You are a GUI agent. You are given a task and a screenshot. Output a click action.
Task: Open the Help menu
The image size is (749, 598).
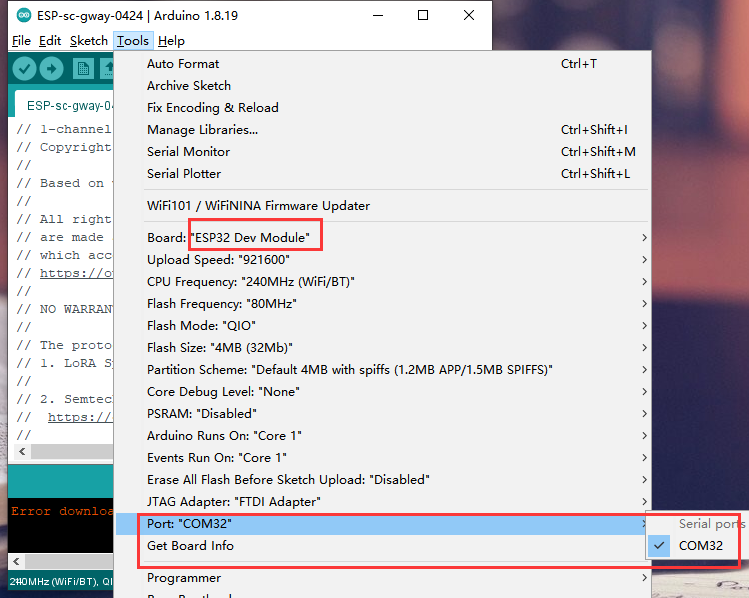[x=171, y=41]
